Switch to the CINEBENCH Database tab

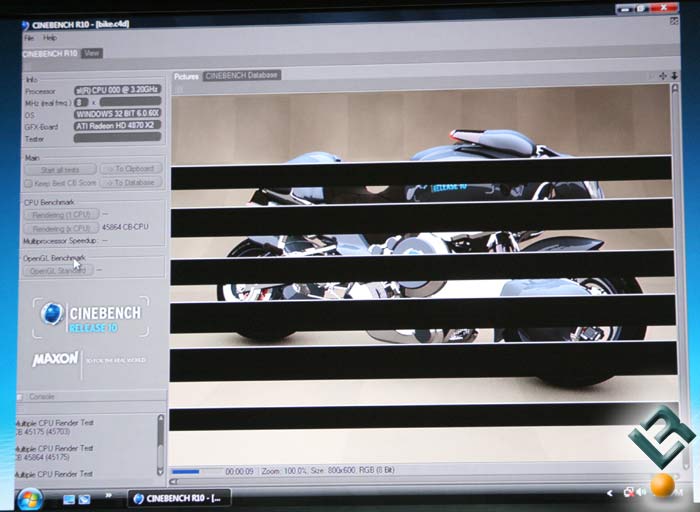point(241,75)
